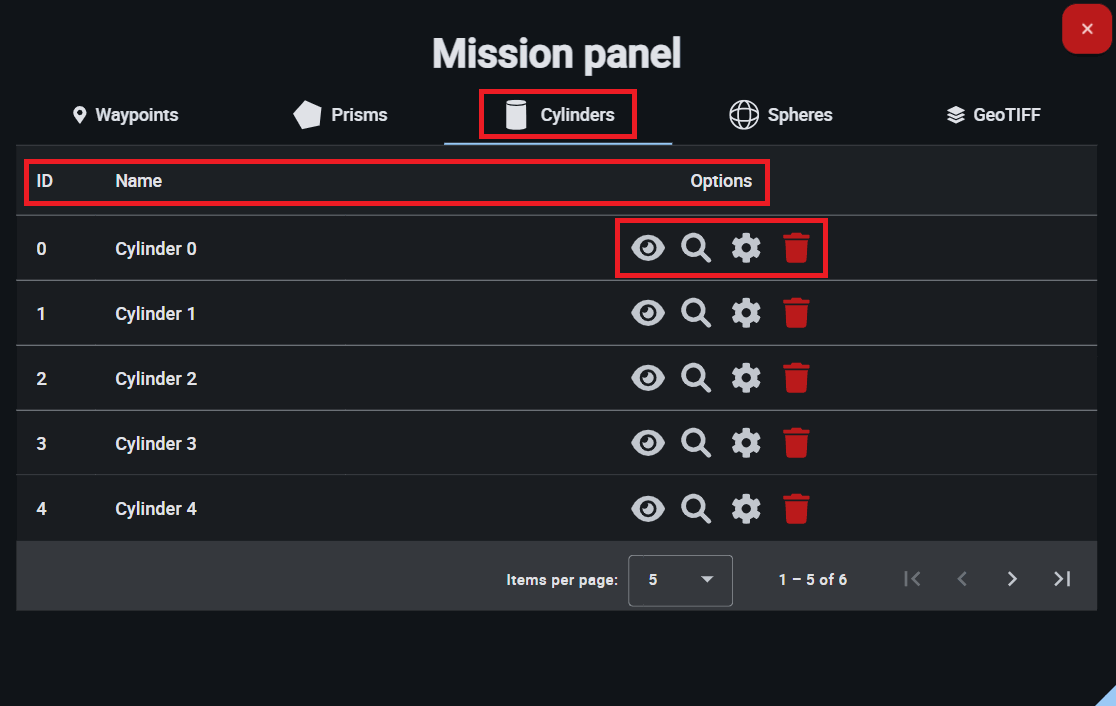Remove Cylinder 4 with trash icon

(796, 508)
